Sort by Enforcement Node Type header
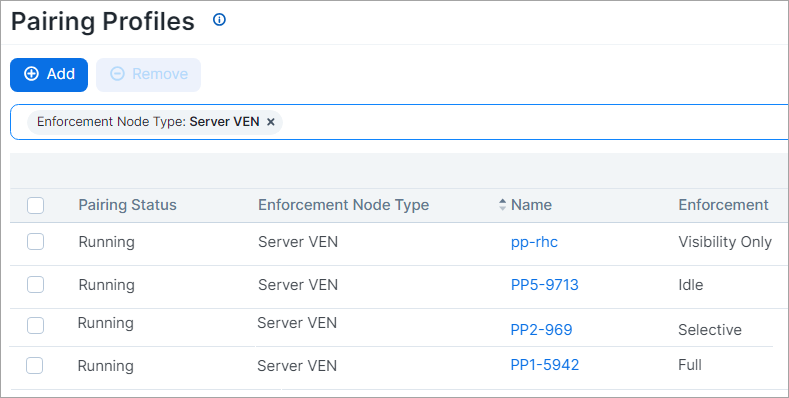Image resolution: width=789 pixels, height=398 pixels. tap(344, 205)
